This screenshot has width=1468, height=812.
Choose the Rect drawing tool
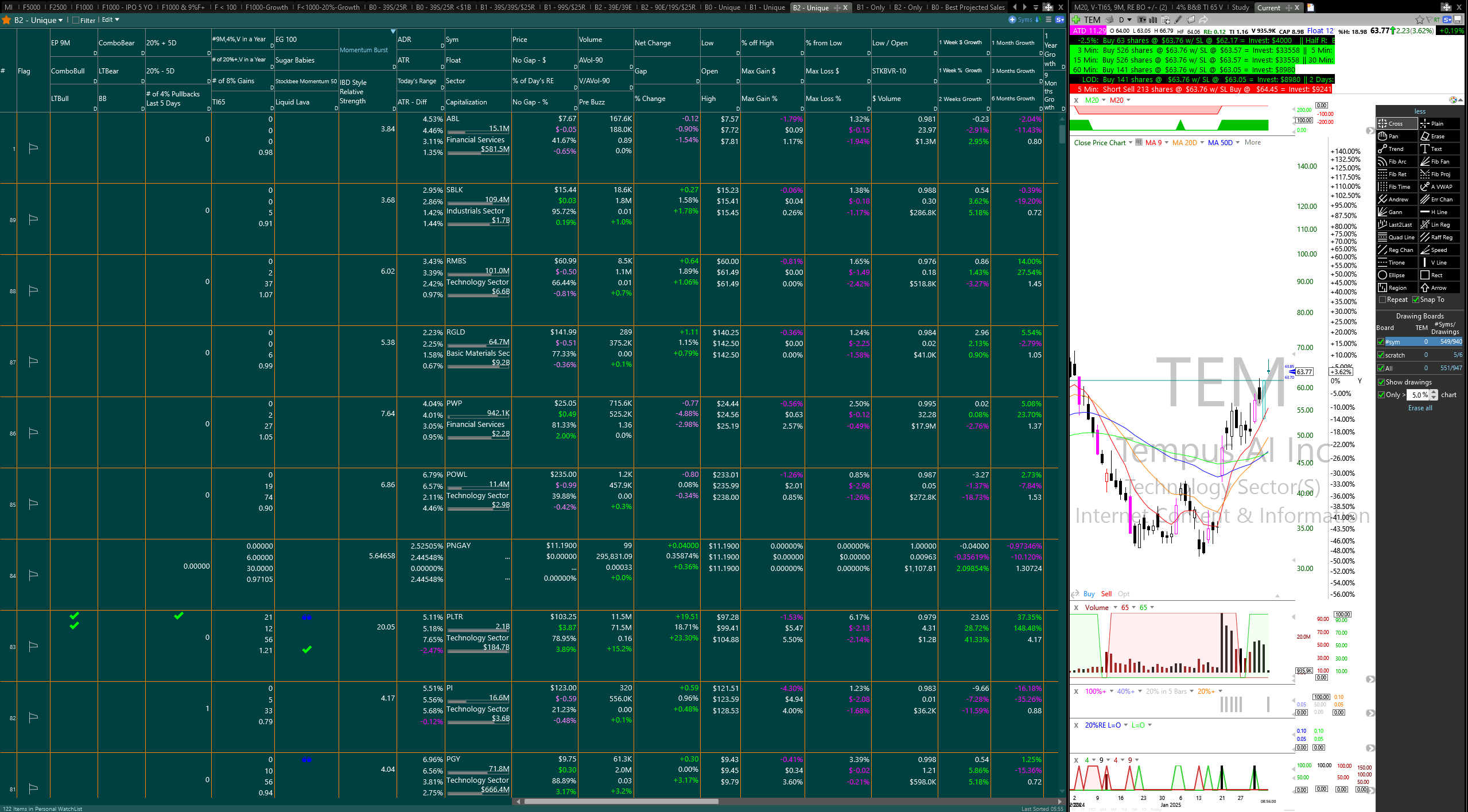[x=1439, y=275]
